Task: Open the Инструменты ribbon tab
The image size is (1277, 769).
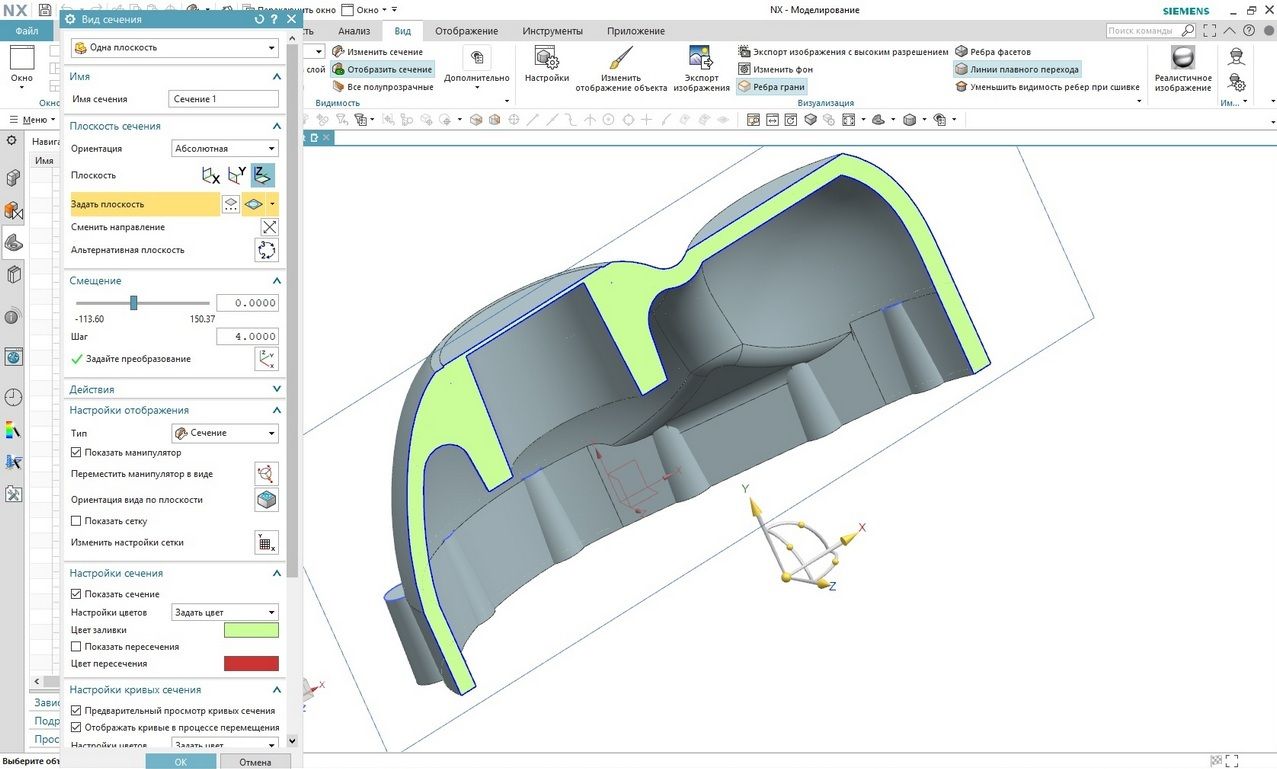Action: click(553, 31)
